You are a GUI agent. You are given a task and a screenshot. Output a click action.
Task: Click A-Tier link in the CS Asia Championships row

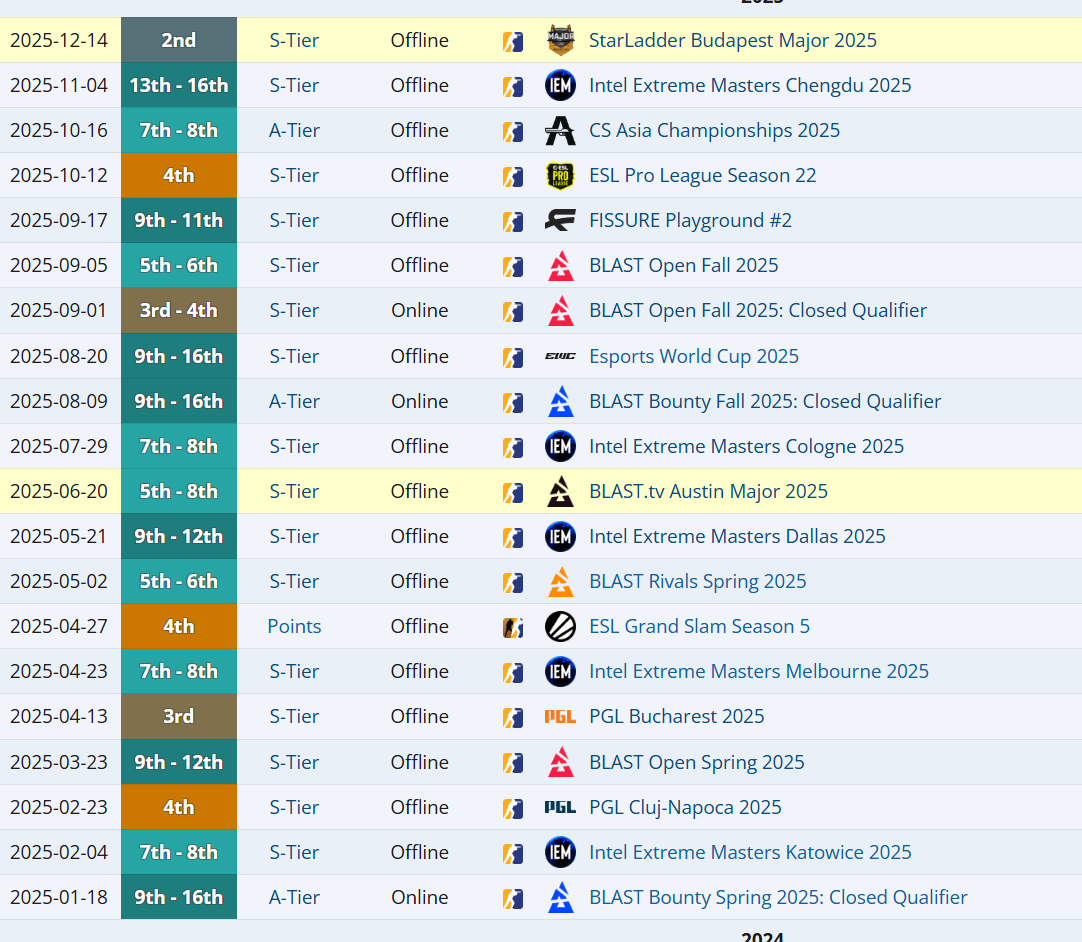[294, 130]
